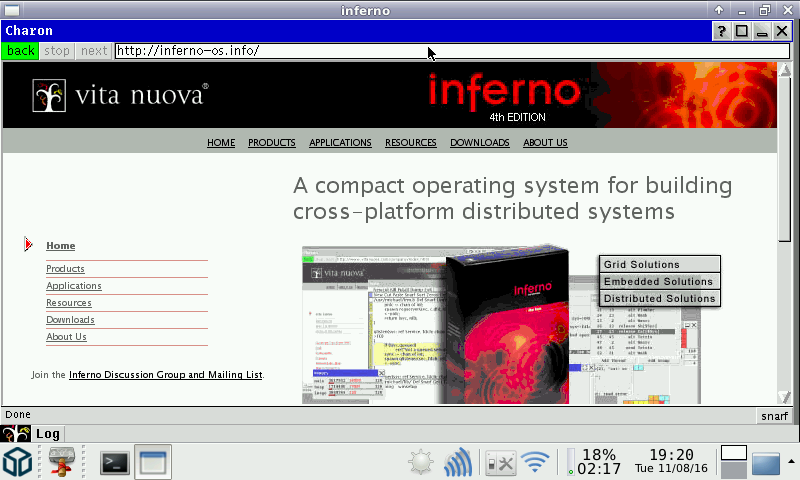Click the Resources sidebar link

pos(68,303)
